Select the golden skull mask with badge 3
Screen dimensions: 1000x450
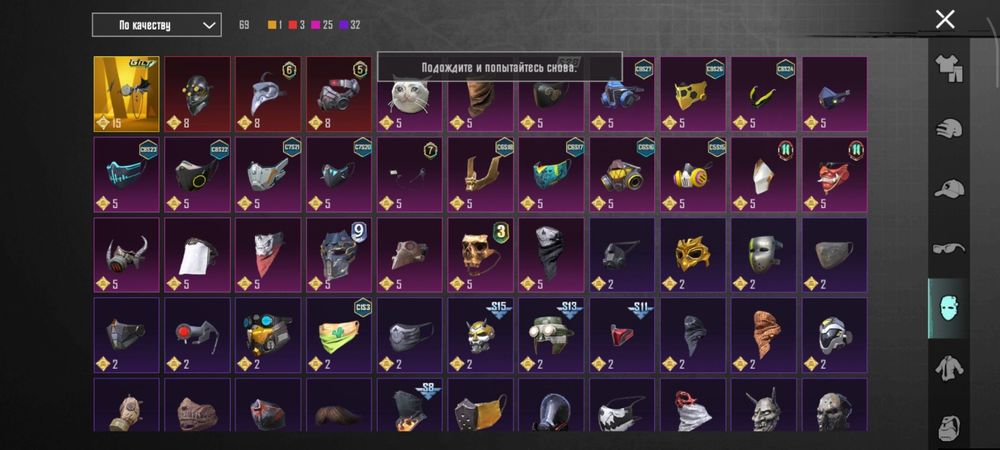click(x=480, y=255)
